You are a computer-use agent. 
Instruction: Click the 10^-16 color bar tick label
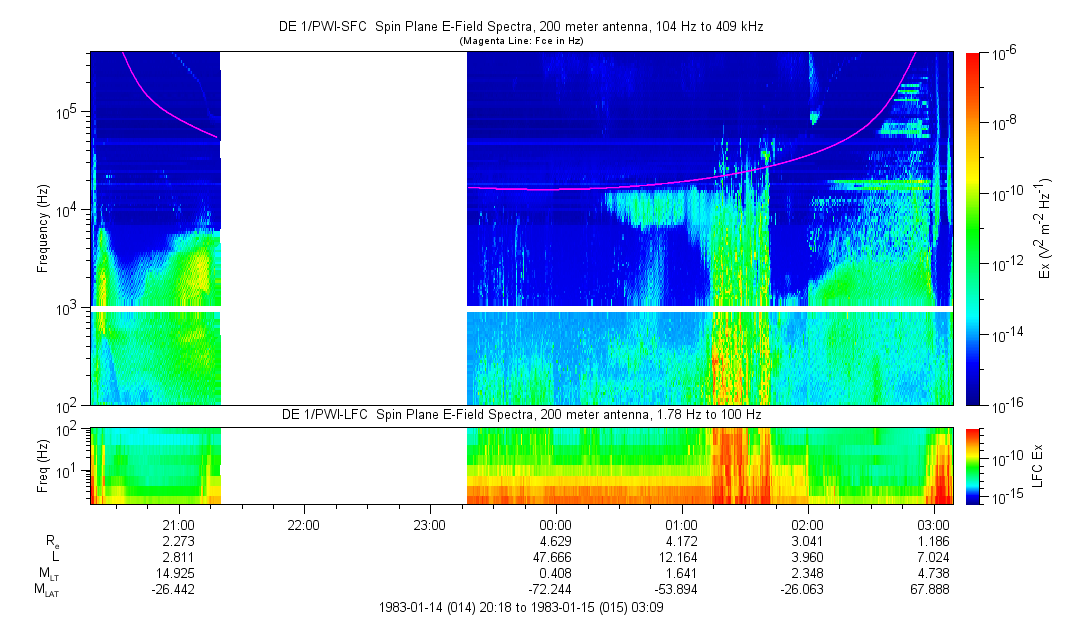1005,405
